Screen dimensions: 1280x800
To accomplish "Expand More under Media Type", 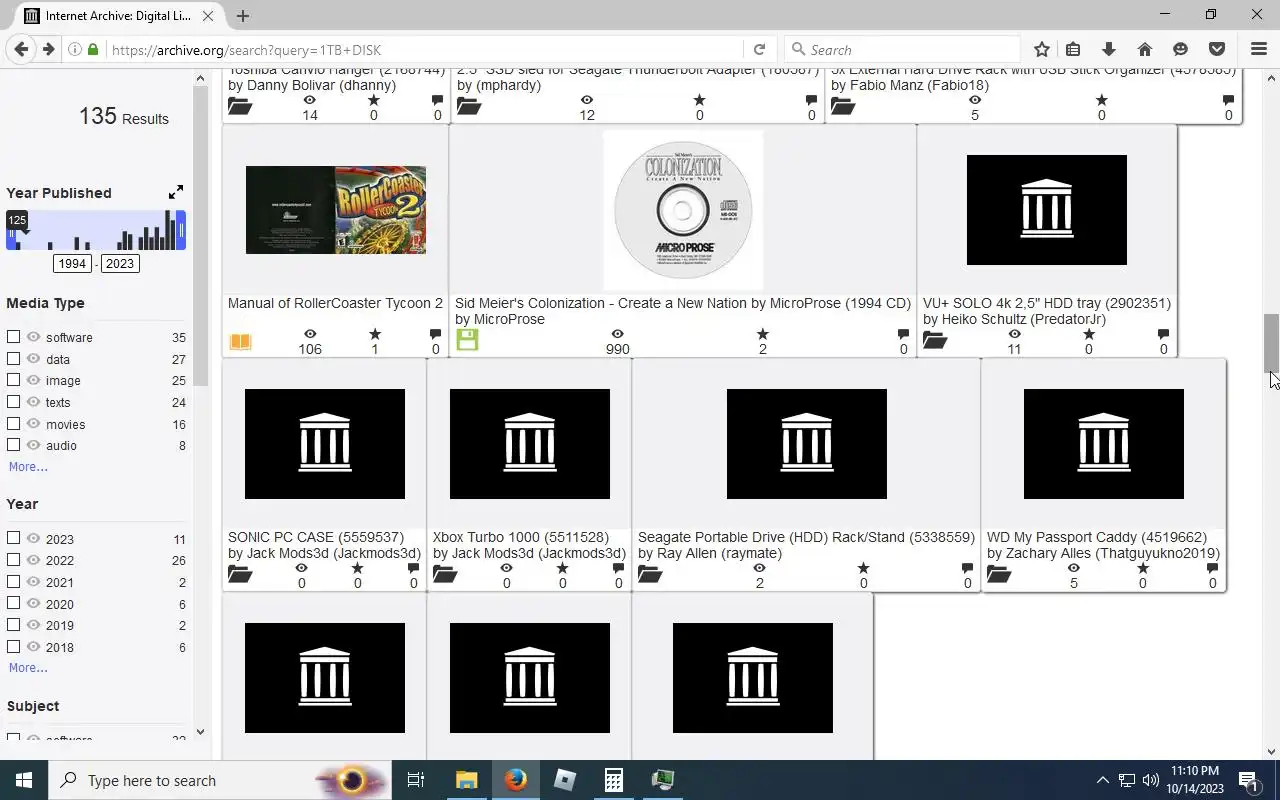I will (28, 467).
